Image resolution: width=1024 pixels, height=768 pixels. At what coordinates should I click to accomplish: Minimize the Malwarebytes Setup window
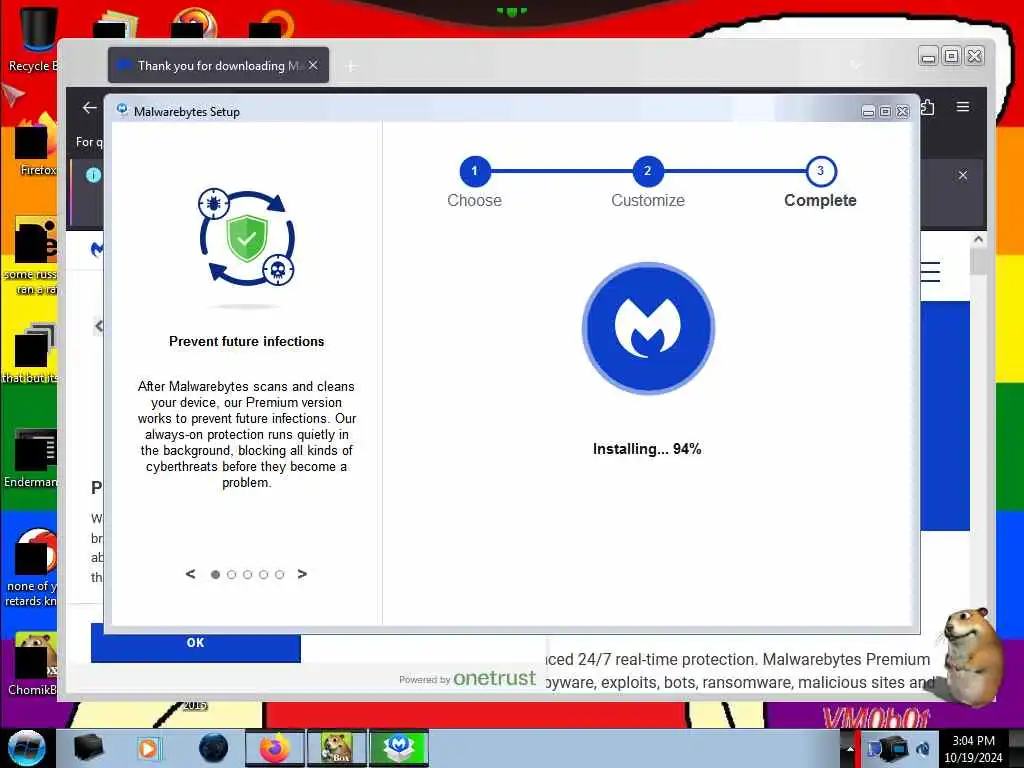[x=868, y=112]
